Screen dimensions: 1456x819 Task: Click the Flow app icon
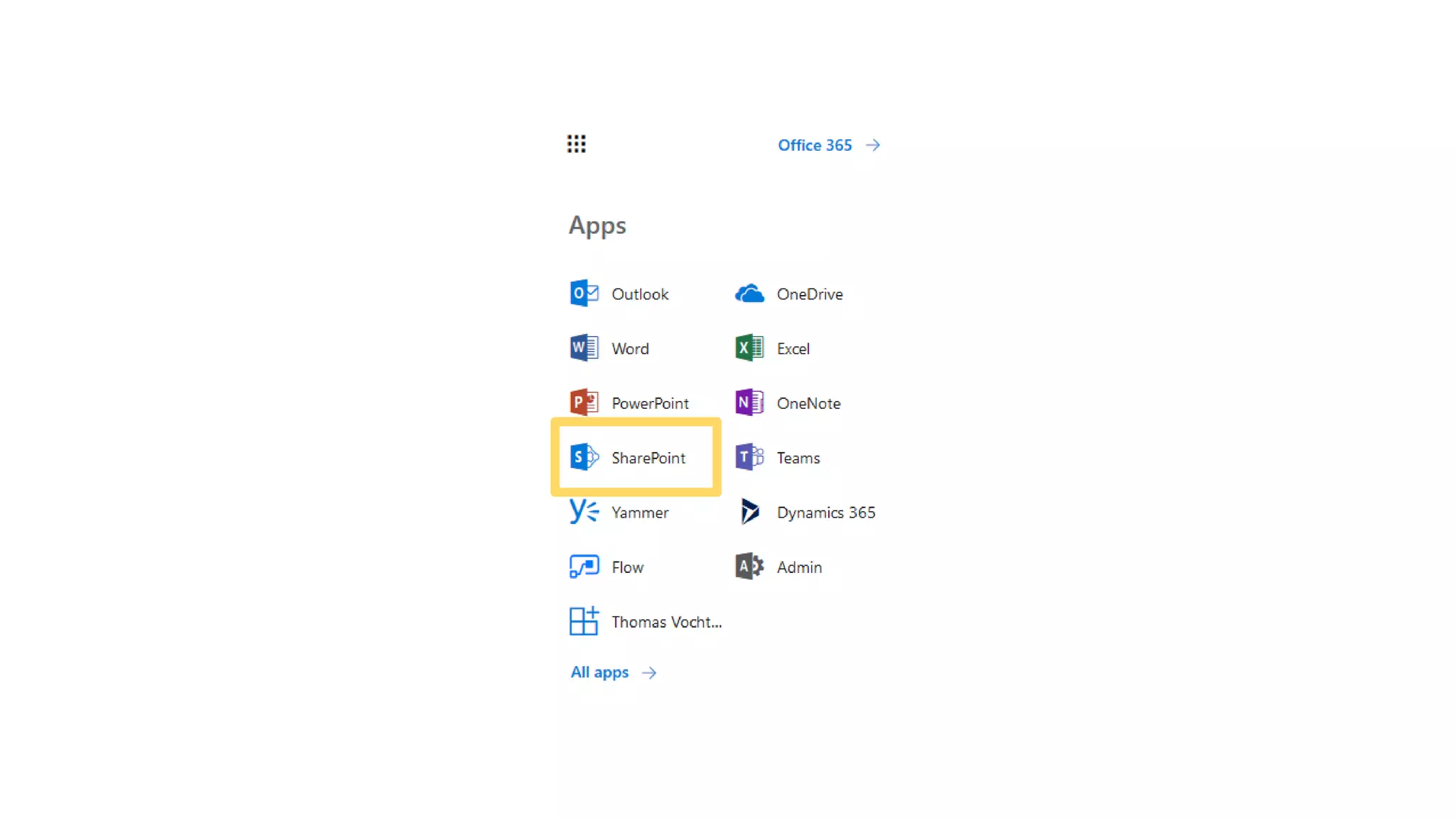click(x=584, y=567)
